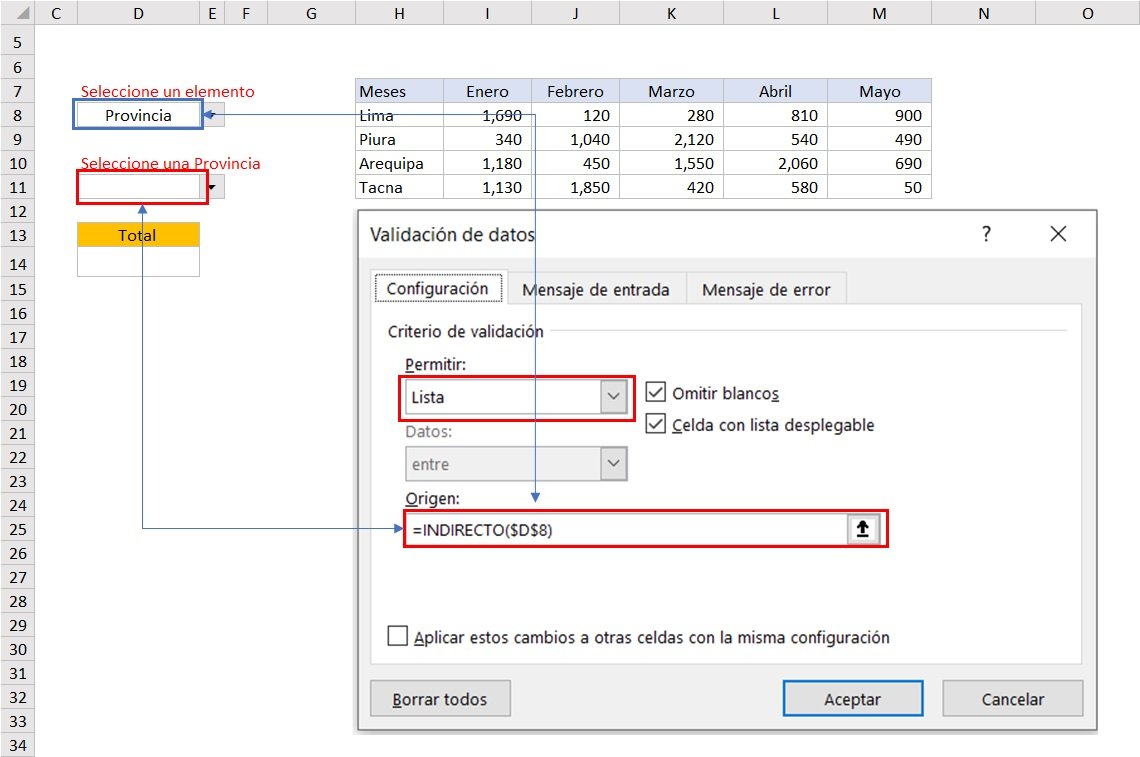The height and width of the screenshot is (757, 1140).
Task: Open the disabled Datos dropdown showing entre
Action: [614, 463]
